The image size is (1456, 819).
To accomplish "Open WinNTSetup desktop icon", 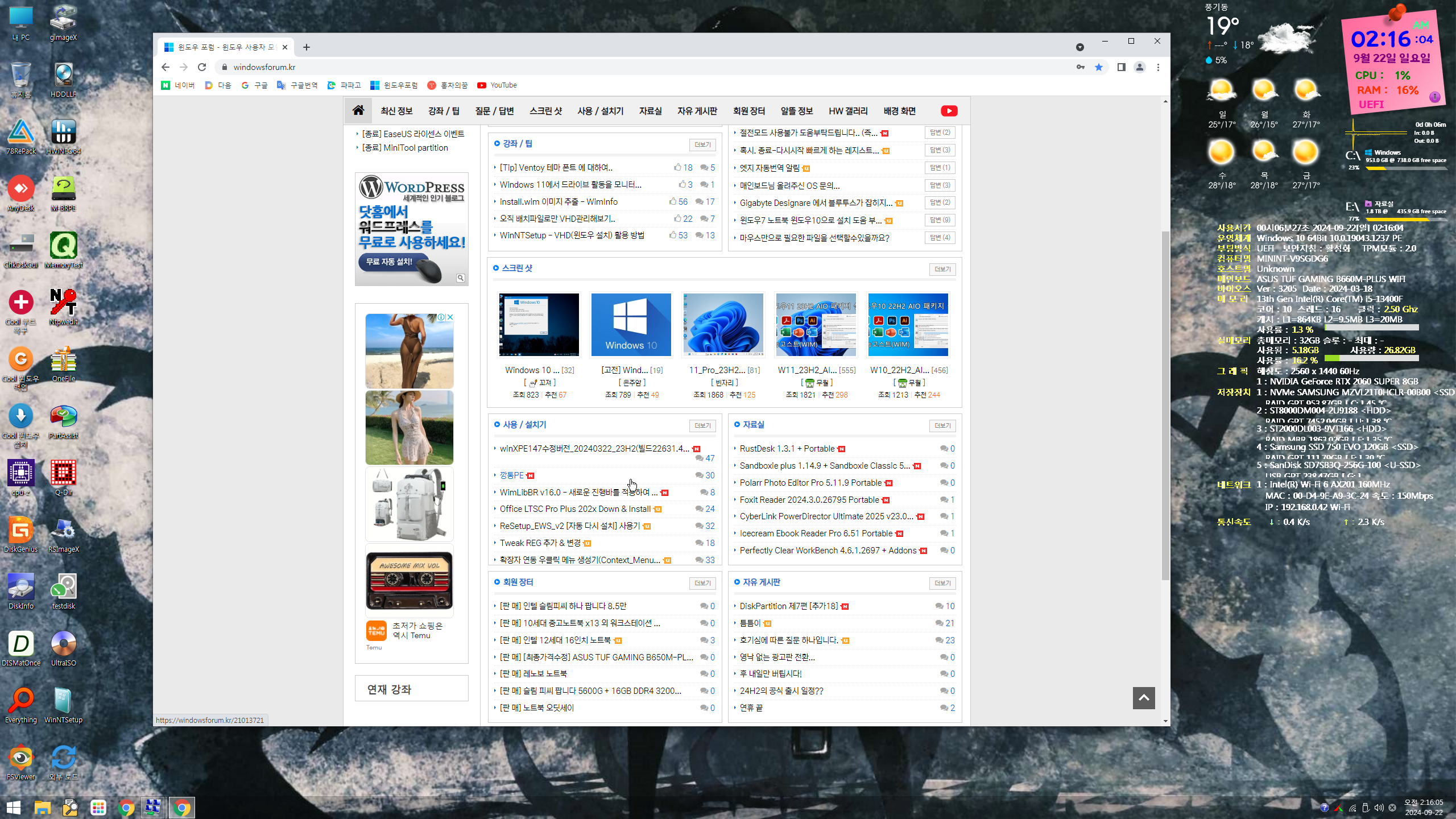I will click(x=63, y=705).
